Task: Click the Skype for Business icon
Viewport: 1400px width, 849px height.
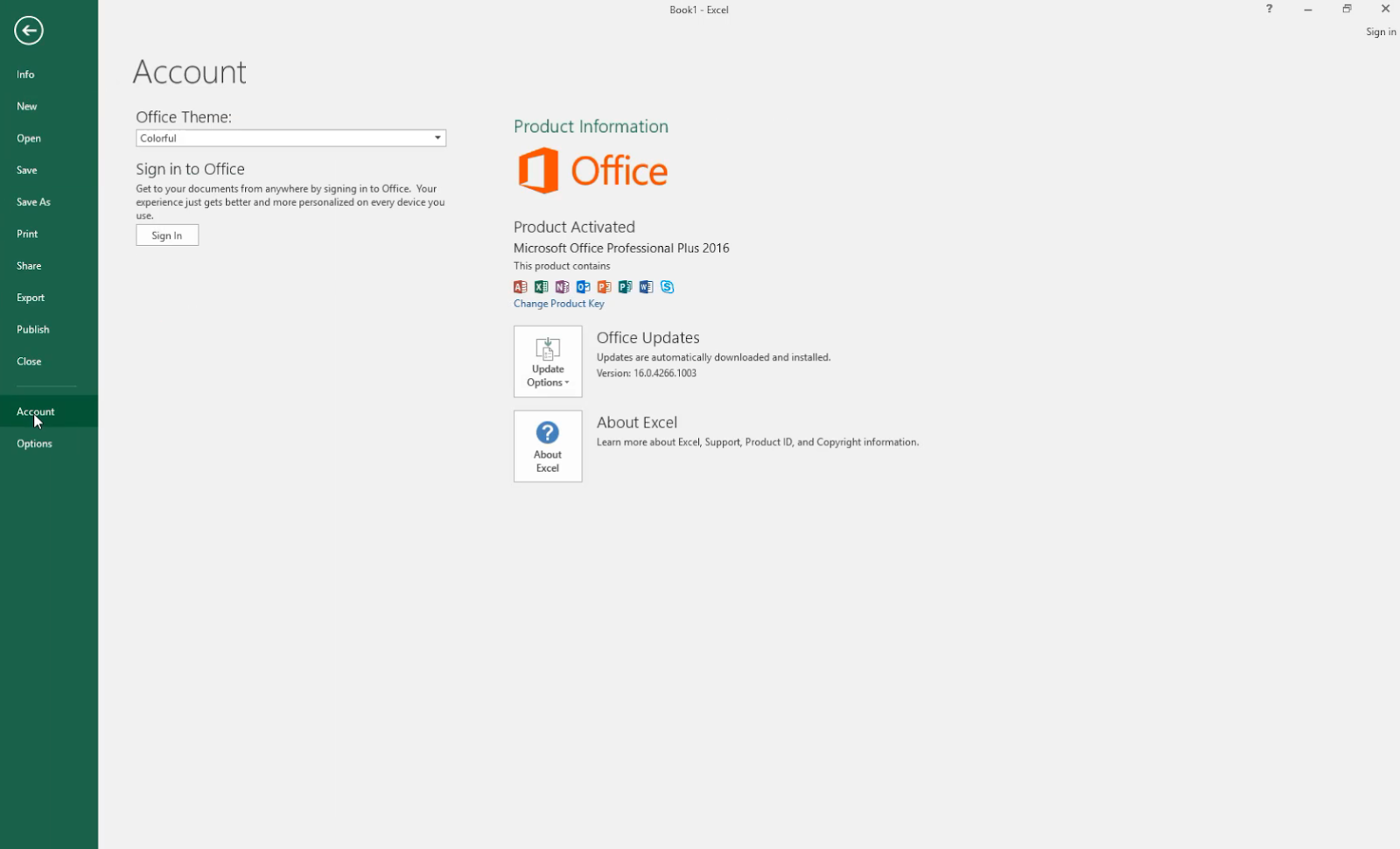Action: [x=667, y=286]
